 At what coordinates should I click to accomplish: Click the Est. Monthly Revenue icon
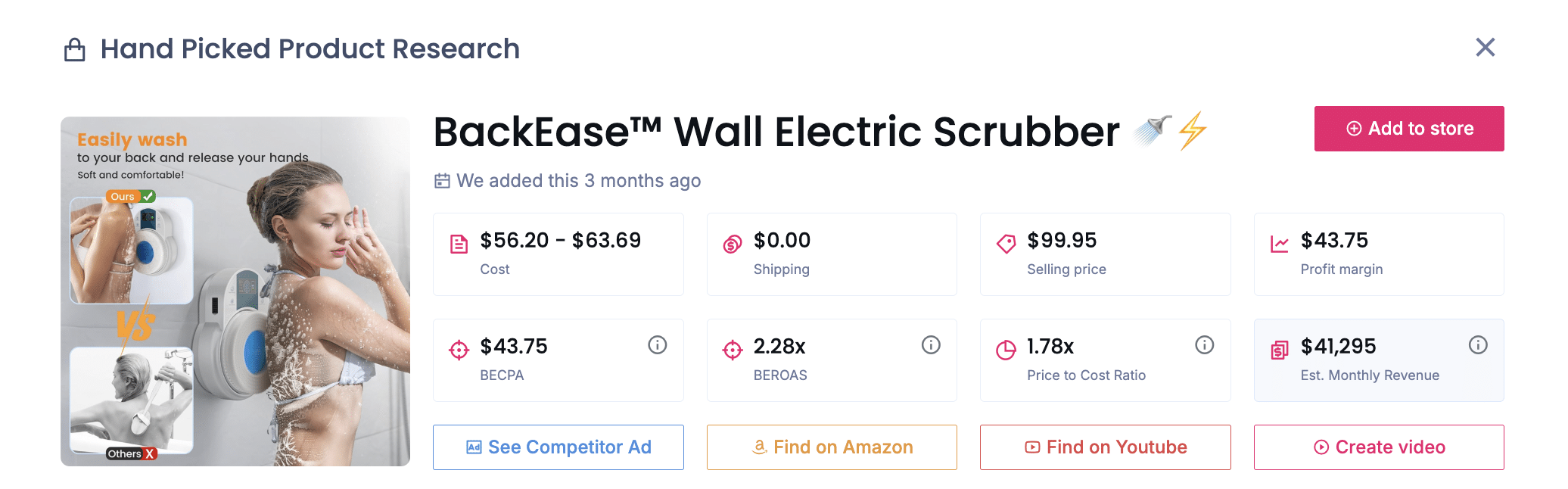point(1280,347)
